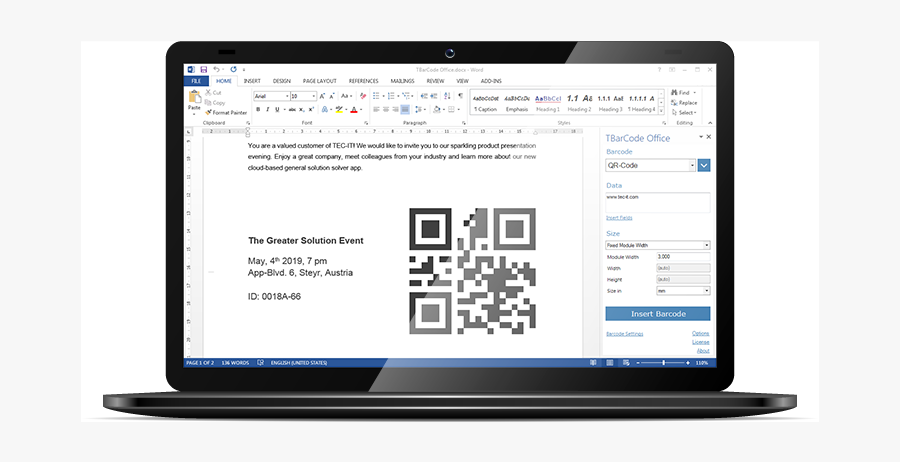Switch to the INSERT ribbon tab
The image size is (900, 462).
coord(252,81)
